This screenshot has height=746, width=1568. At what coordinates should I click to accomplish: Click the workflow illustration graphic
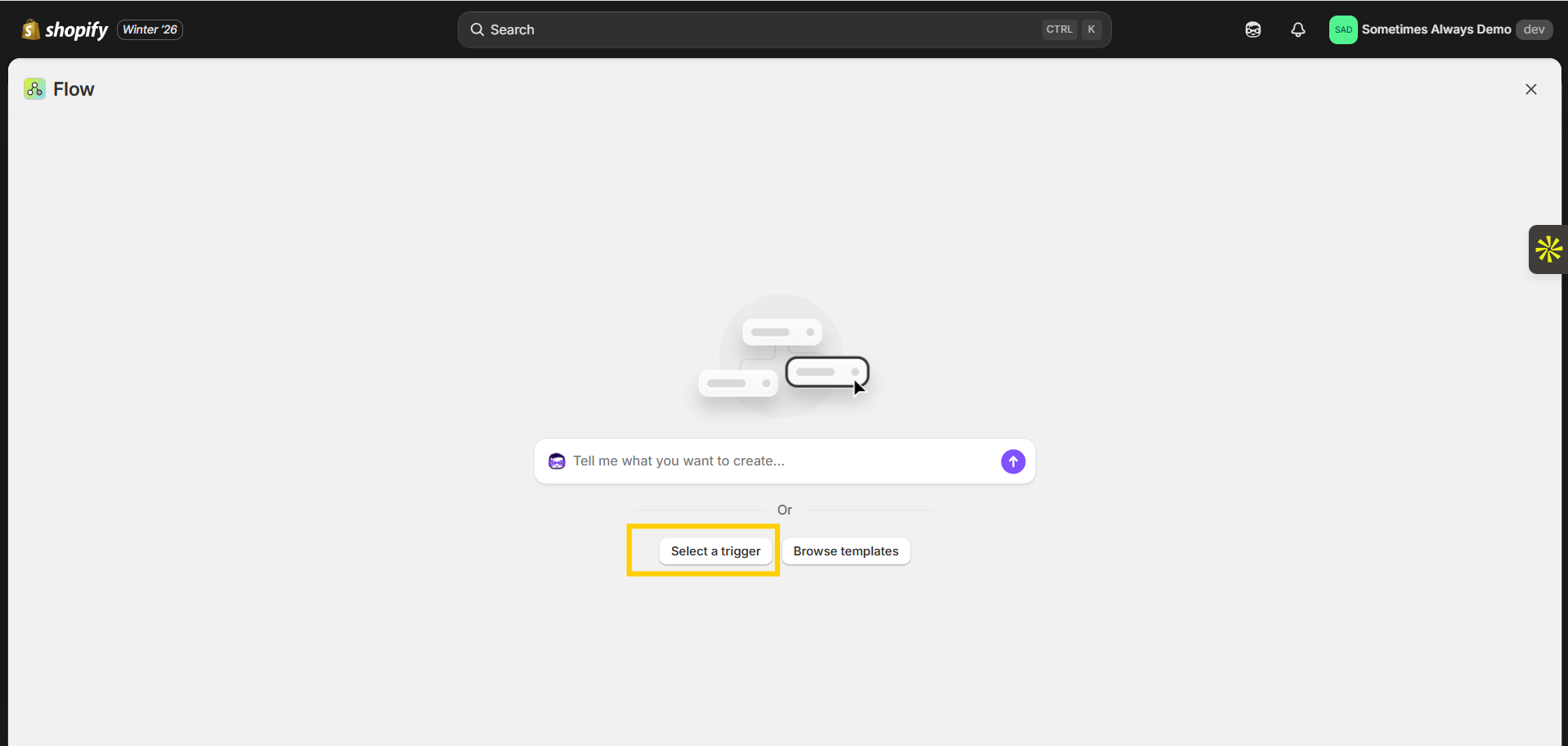[783, 357]
